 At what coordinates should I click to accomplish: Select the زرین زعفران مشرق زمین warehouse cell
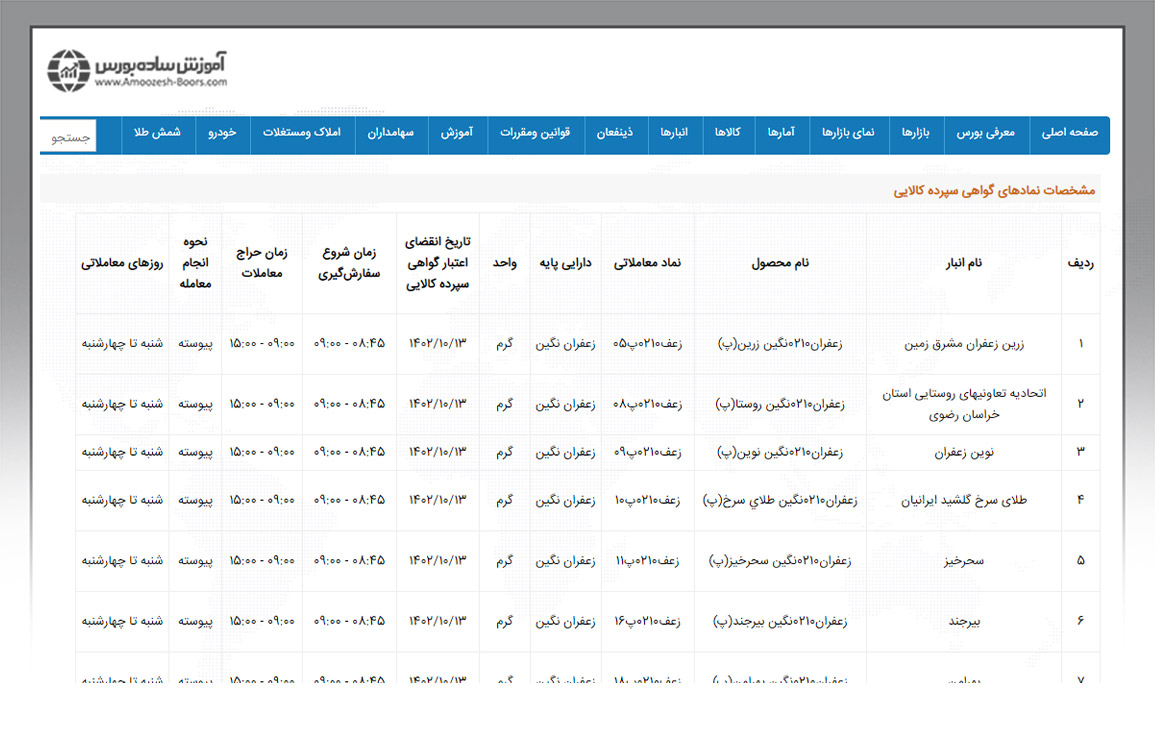(x=964, y=344)
